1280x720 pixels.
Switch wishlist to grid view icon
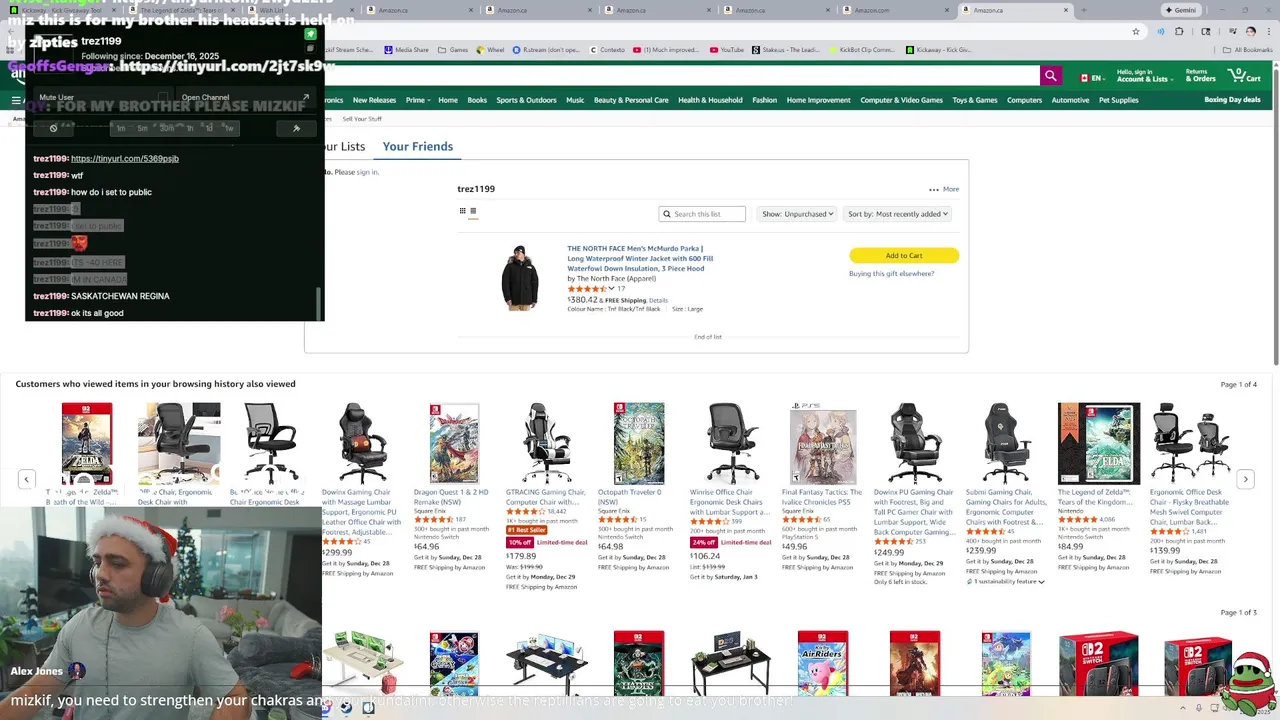pyautogui.click(x=463, y=211)
